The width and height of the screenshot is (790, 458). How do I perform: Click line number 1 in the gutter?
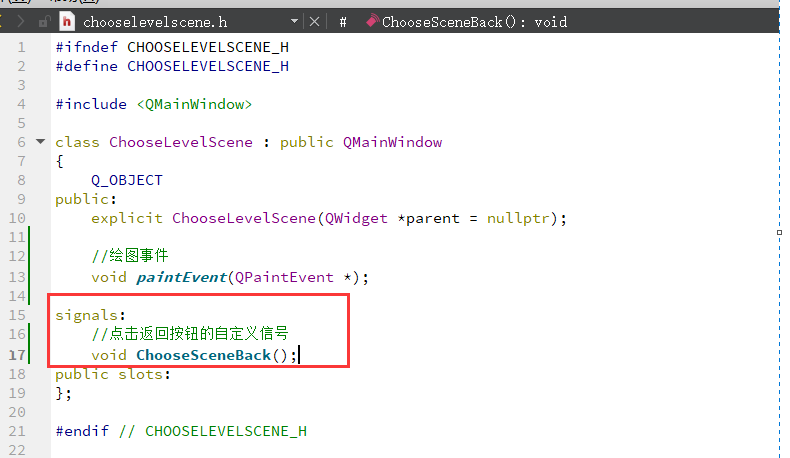pyautogui.click(x=21, y=47)
